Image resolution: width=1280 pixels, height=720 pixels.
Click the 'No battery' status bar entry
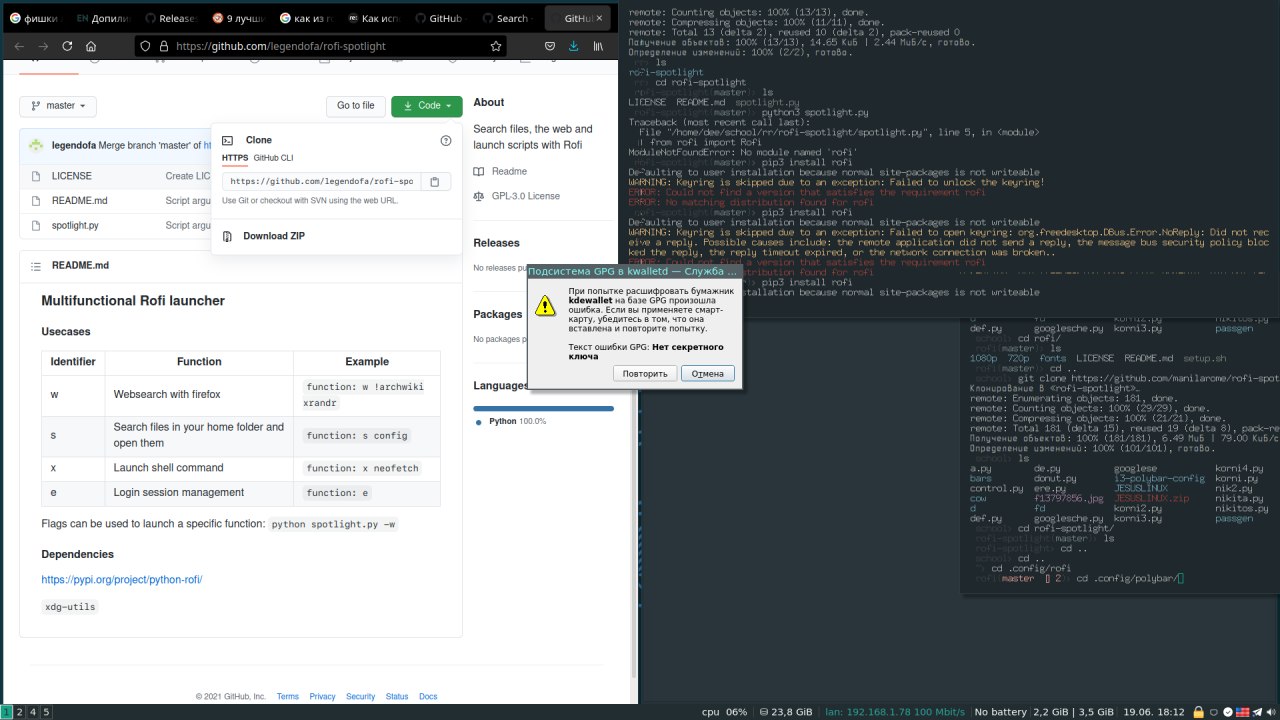pyautogui.click(x=1001, y=712)
